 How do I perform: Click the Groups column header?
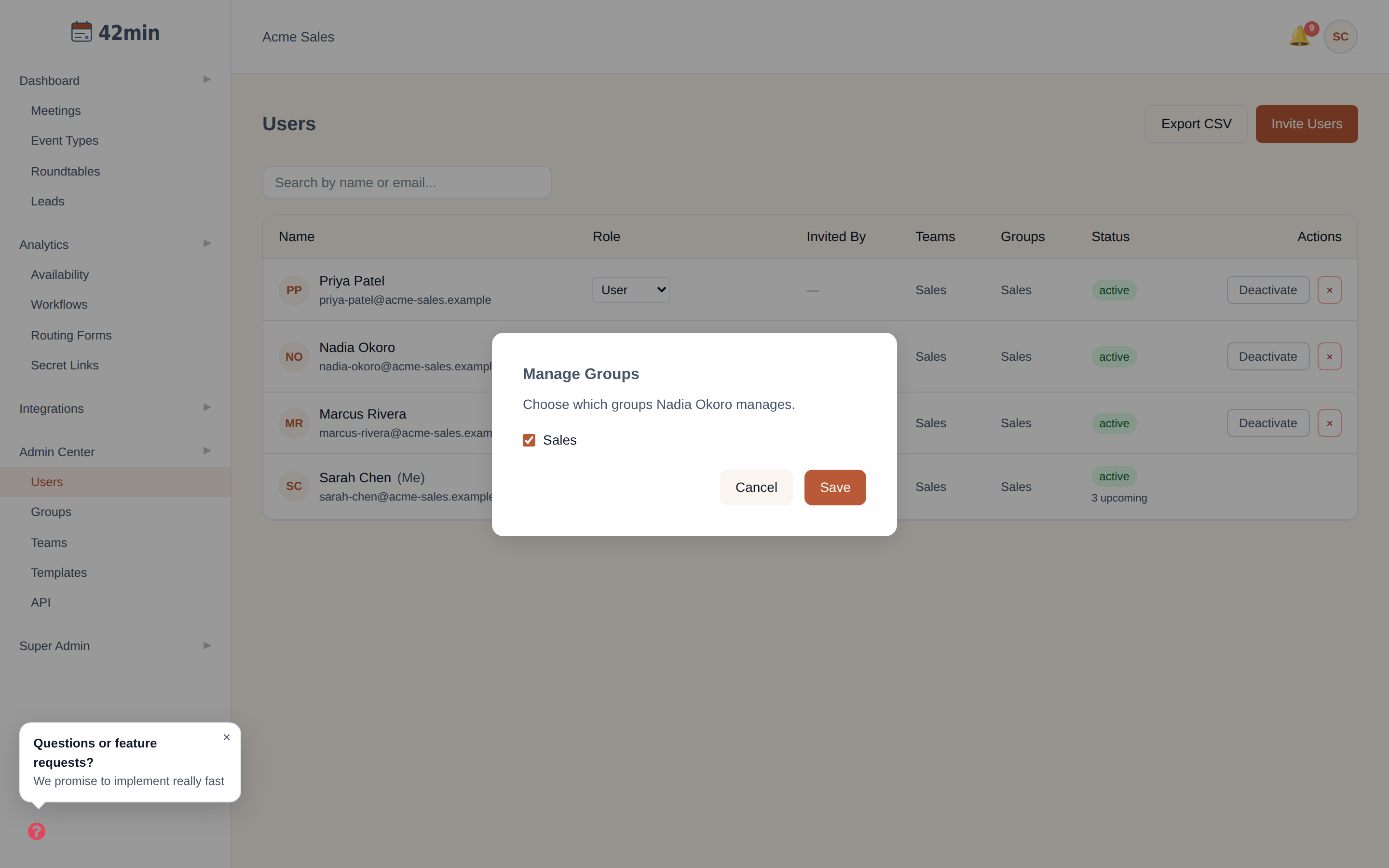click(1022, 236)
